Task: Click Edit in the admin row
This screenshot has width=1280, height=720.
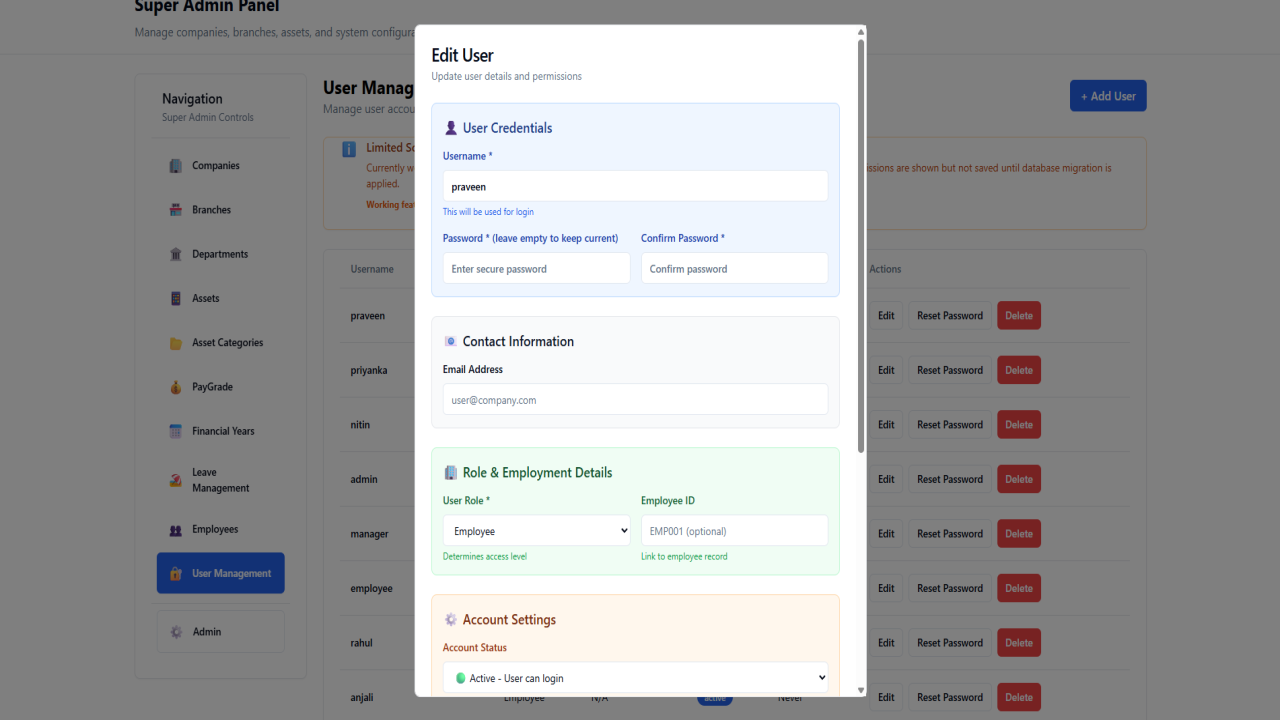Action: (x=886, y=479)
